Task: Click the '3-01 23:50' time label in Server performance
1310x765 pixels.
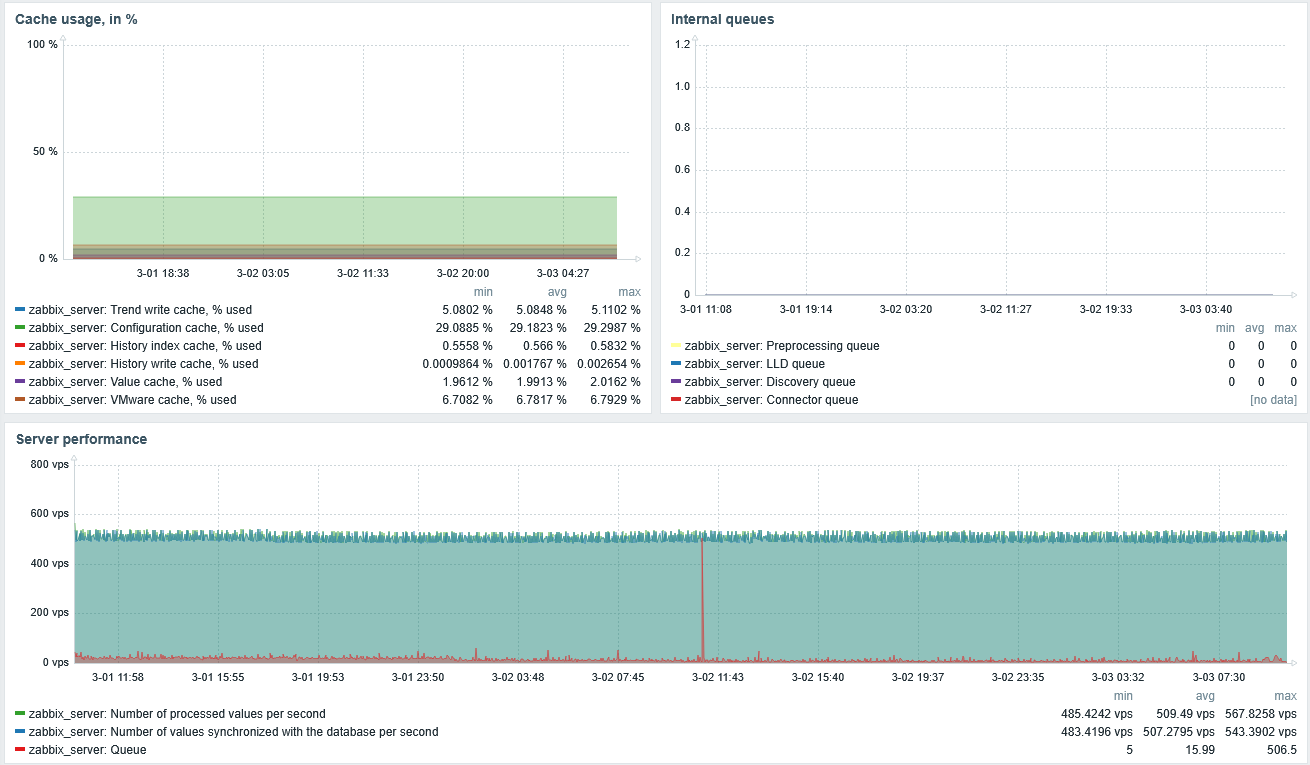Action: (x=418, y=677)
